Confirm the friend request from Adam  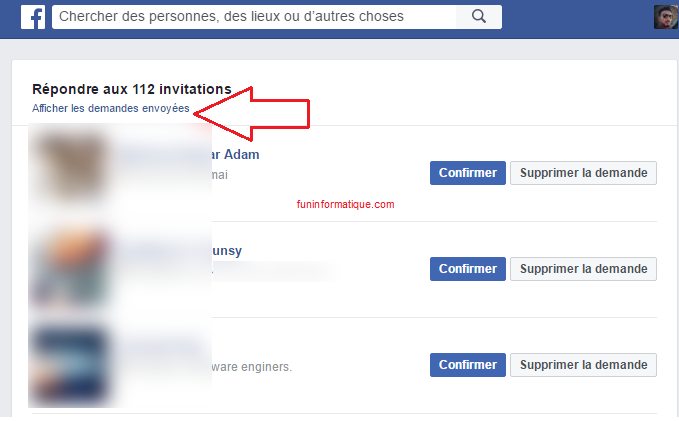(x=467, y=172)
